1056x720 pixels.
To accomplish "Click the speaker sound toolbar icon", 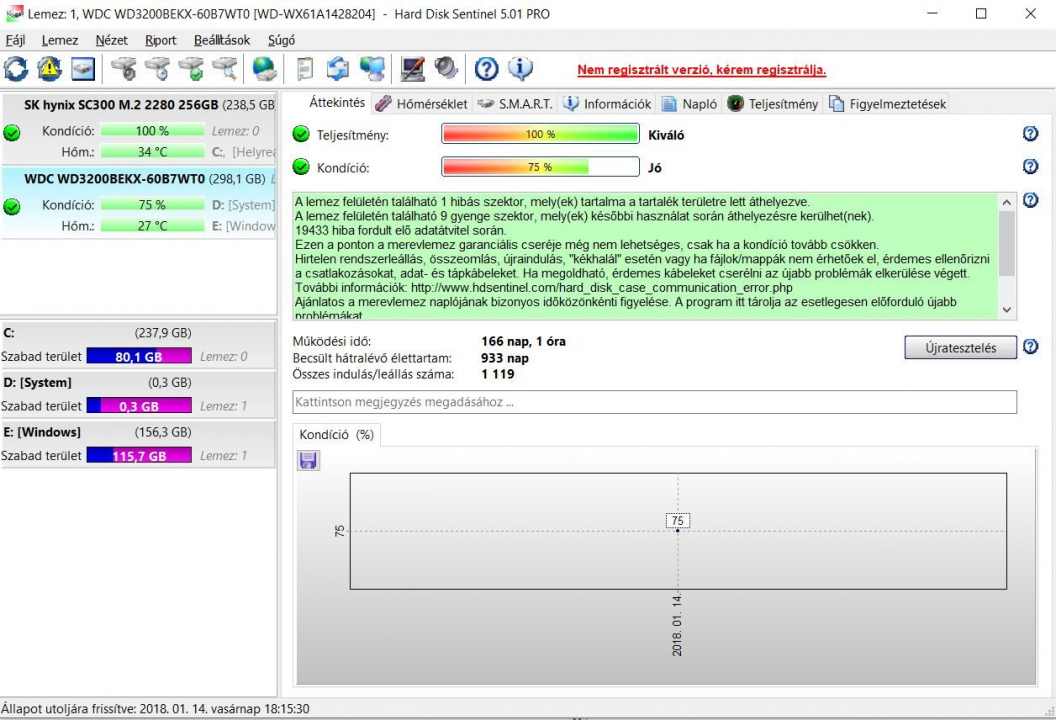I will tap(446, 68).
